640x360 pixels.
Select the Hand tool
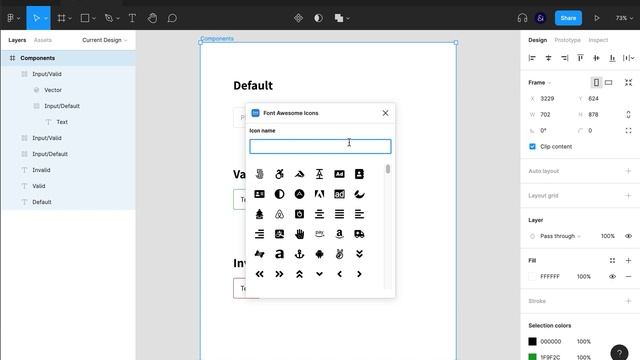152,18
